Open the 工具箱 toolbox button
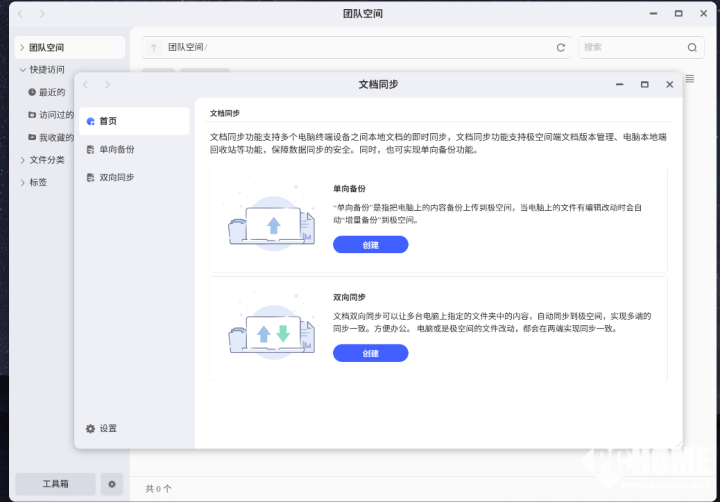720x502 pixels. click(55, 484)
